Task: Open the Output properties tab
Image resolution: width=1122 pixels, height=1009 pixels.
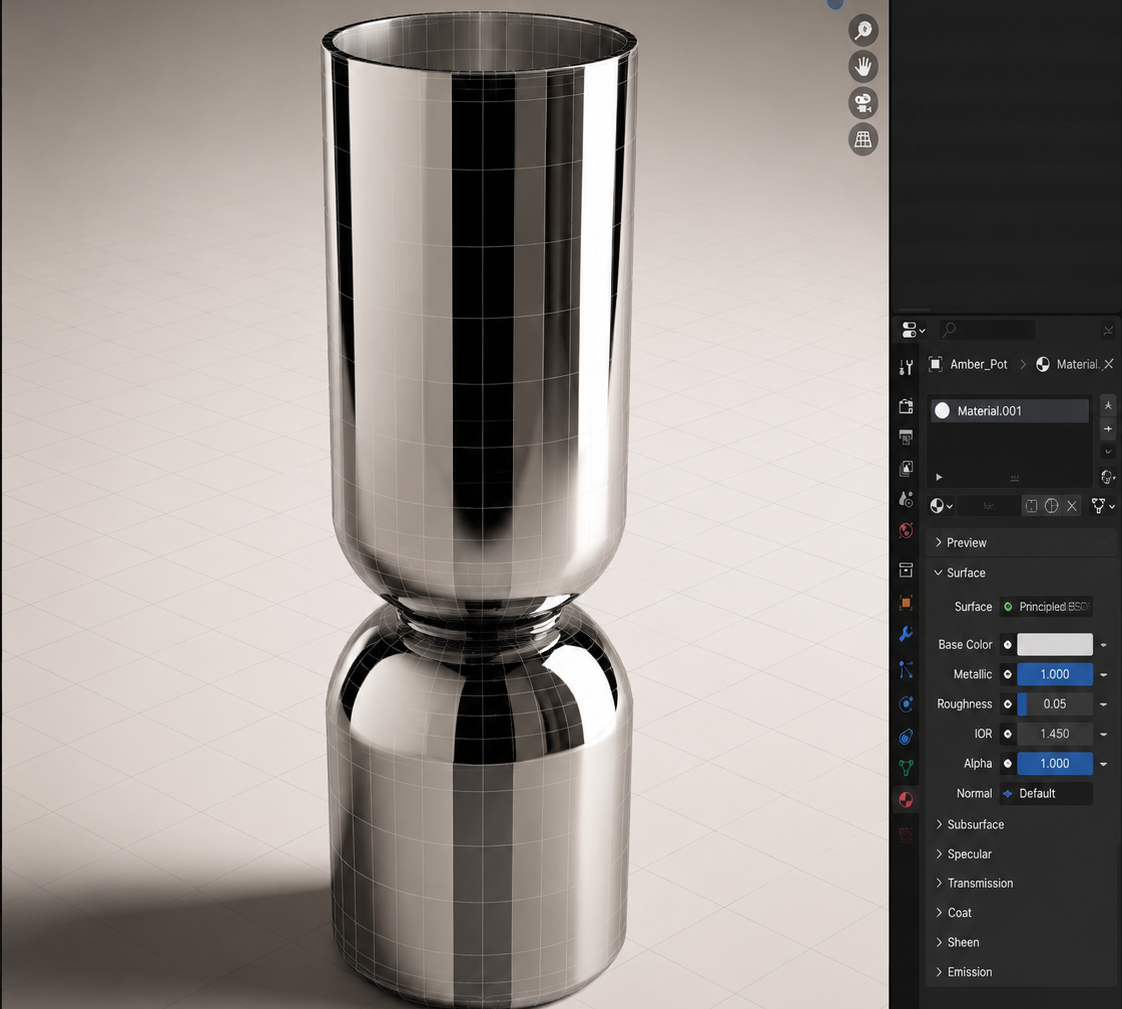Action: [906, 437]
